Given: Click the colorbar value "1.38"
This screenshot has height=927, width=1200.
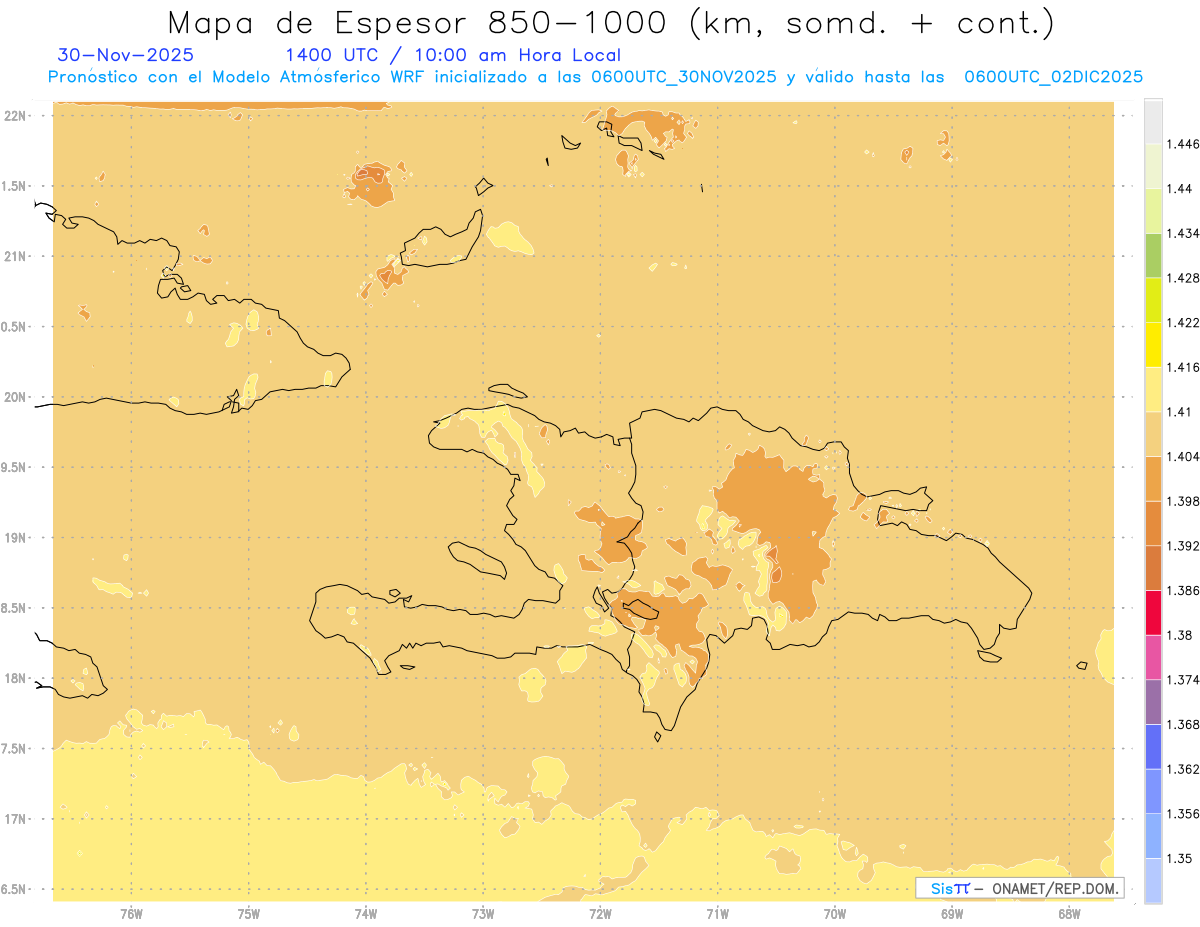Looking at the screenshot, I should tap(1180, 635).
